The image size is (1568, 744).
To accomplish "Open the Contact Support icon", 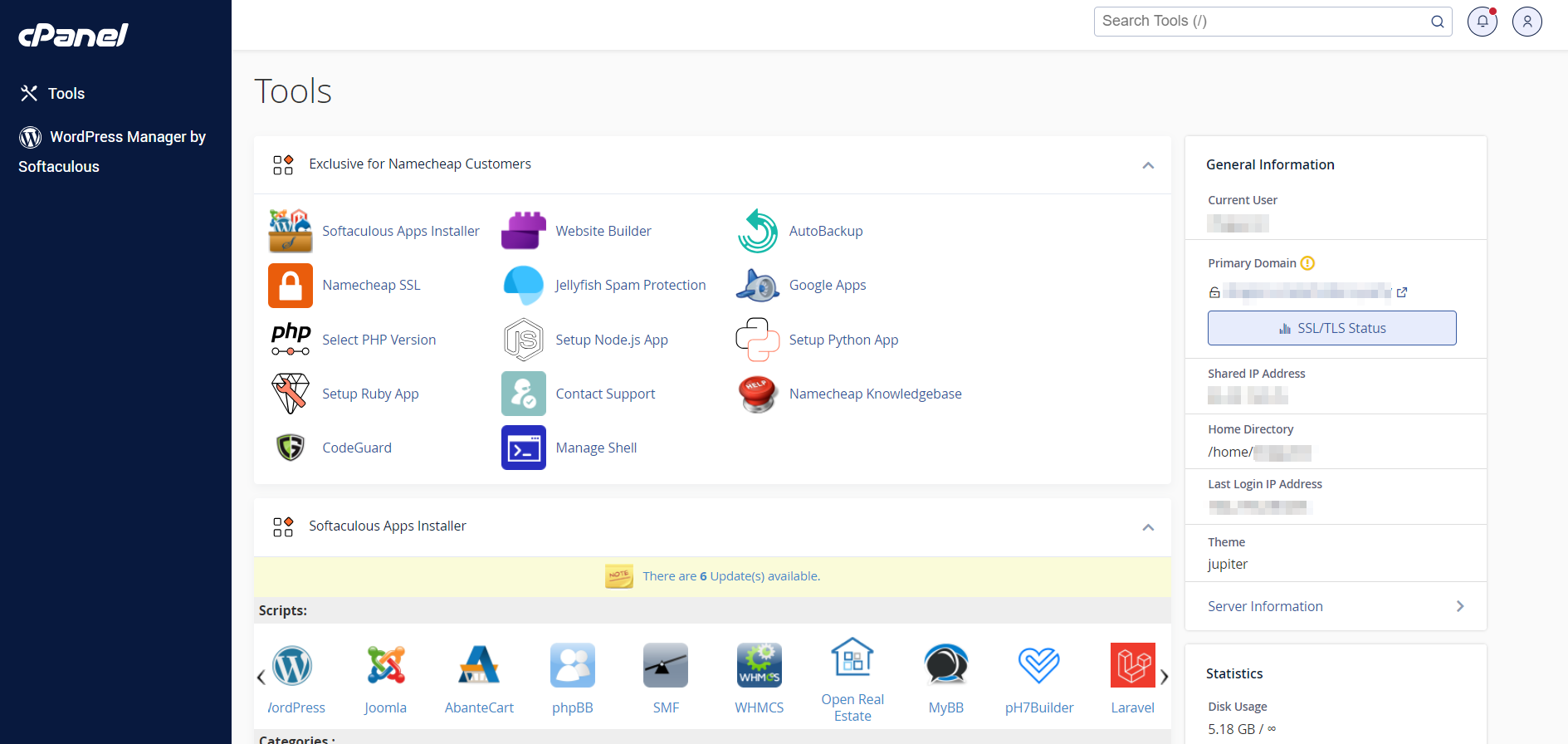I will [524, 394].
